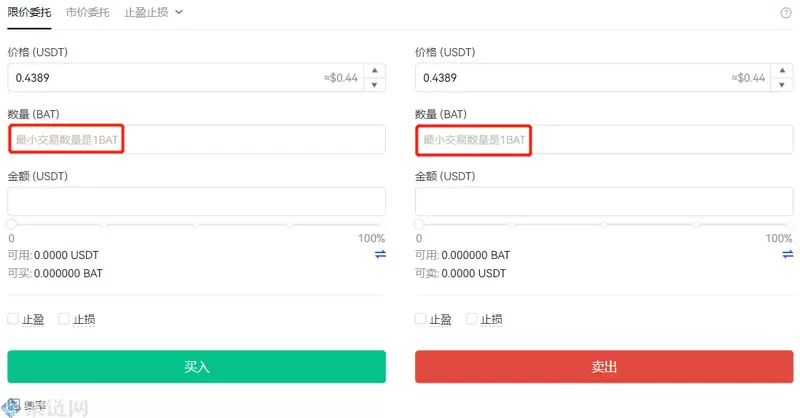Select the 止盈止损 tab
The image size is (800, 418).
[x=146, y=12]
